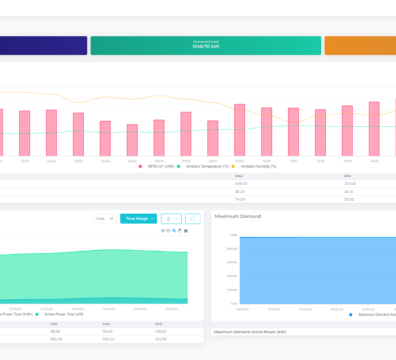Viewport: 396px width, 360px height.
Task: Click the 372.39 average value cell
Action: pyautogui.click(x=161, y=339)
